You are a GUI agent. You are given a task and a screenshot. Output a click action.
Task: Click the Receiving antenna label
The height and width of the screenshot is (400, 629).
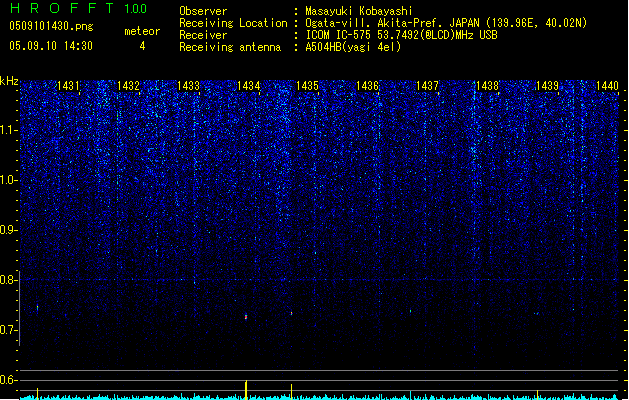tap(230, 47)
